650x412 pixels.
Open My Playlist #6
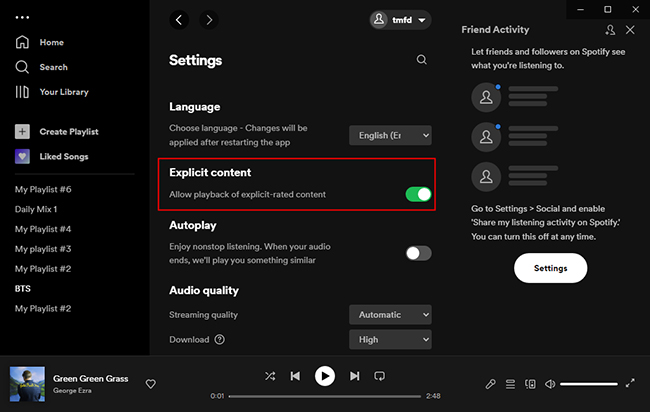coord(43,189)
